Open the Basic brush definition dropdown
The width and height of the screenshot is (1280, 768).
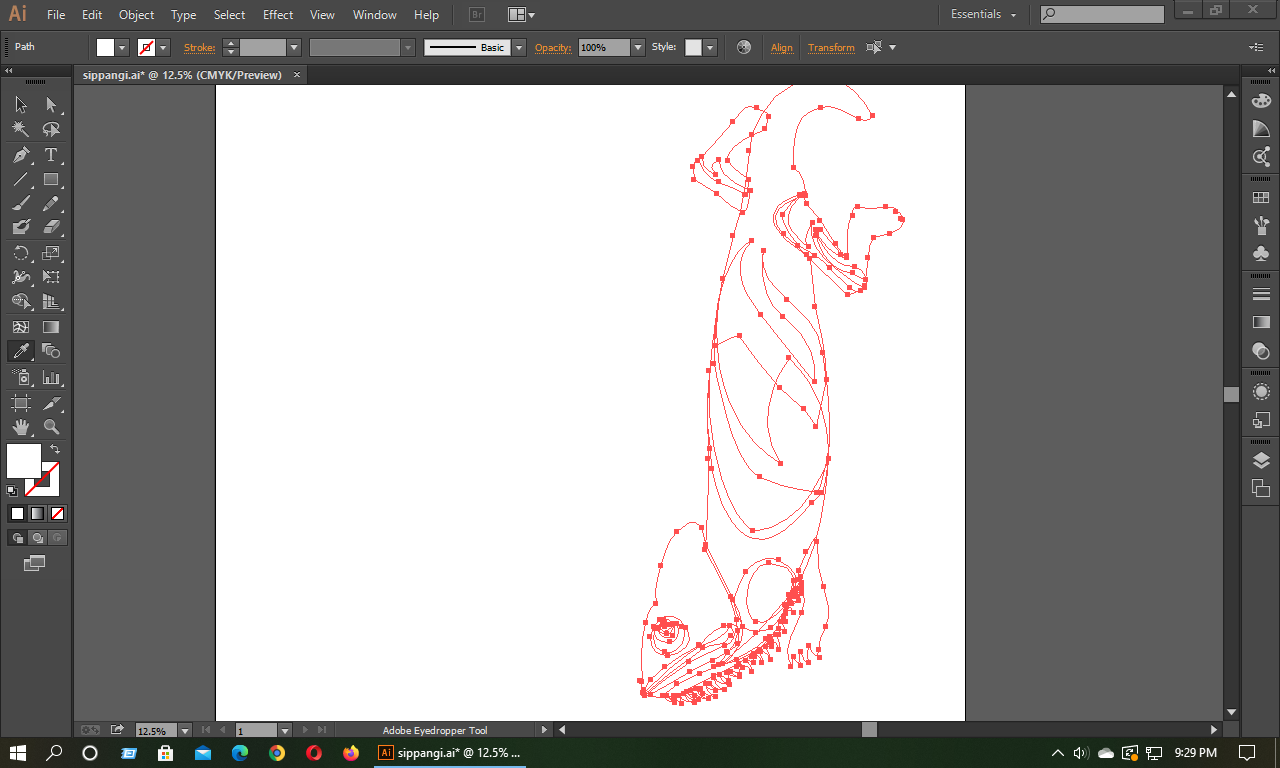519,47
